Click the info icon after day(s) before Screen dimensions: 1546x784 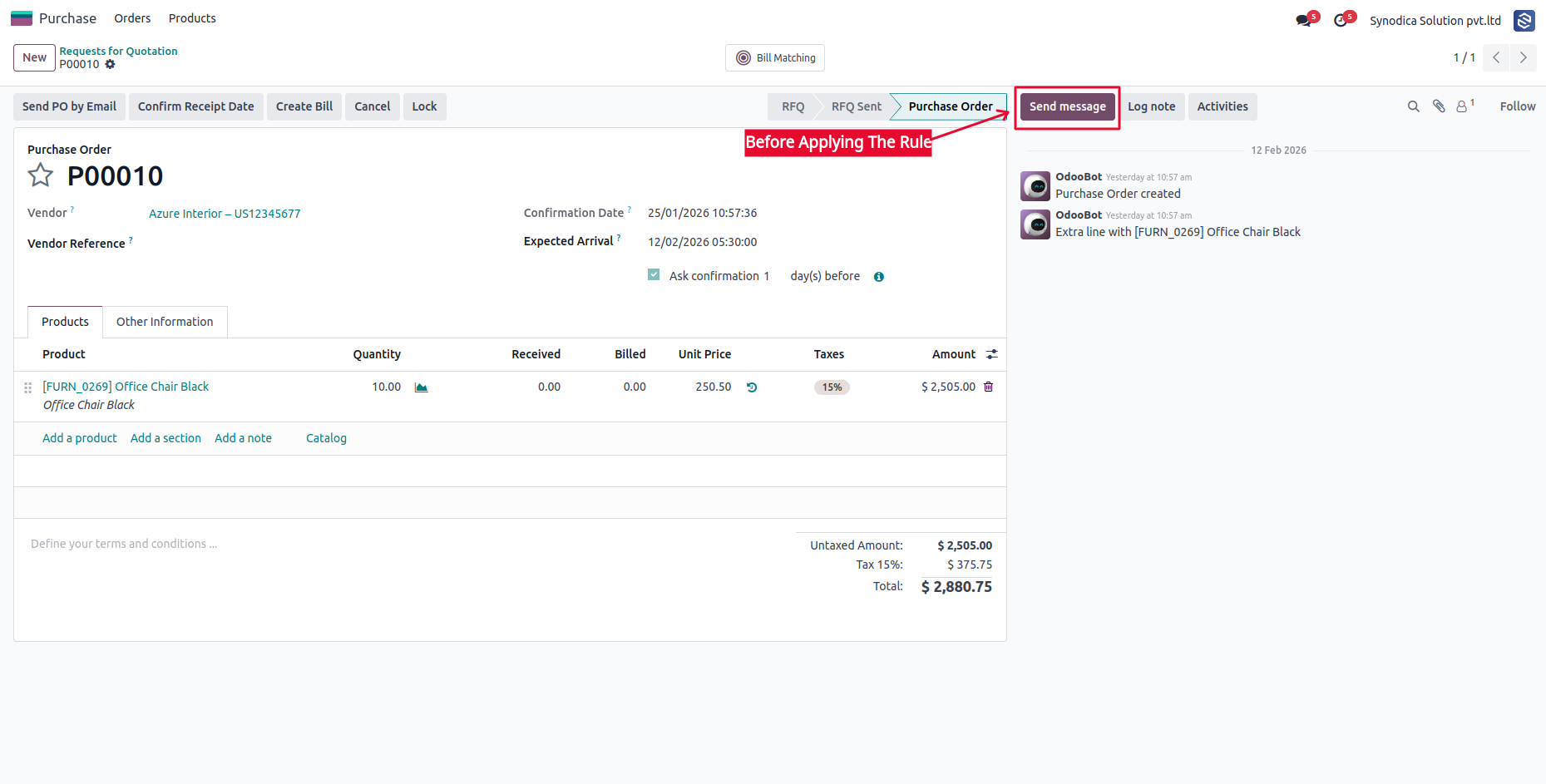pyautogui.click(x=879, y=277)
